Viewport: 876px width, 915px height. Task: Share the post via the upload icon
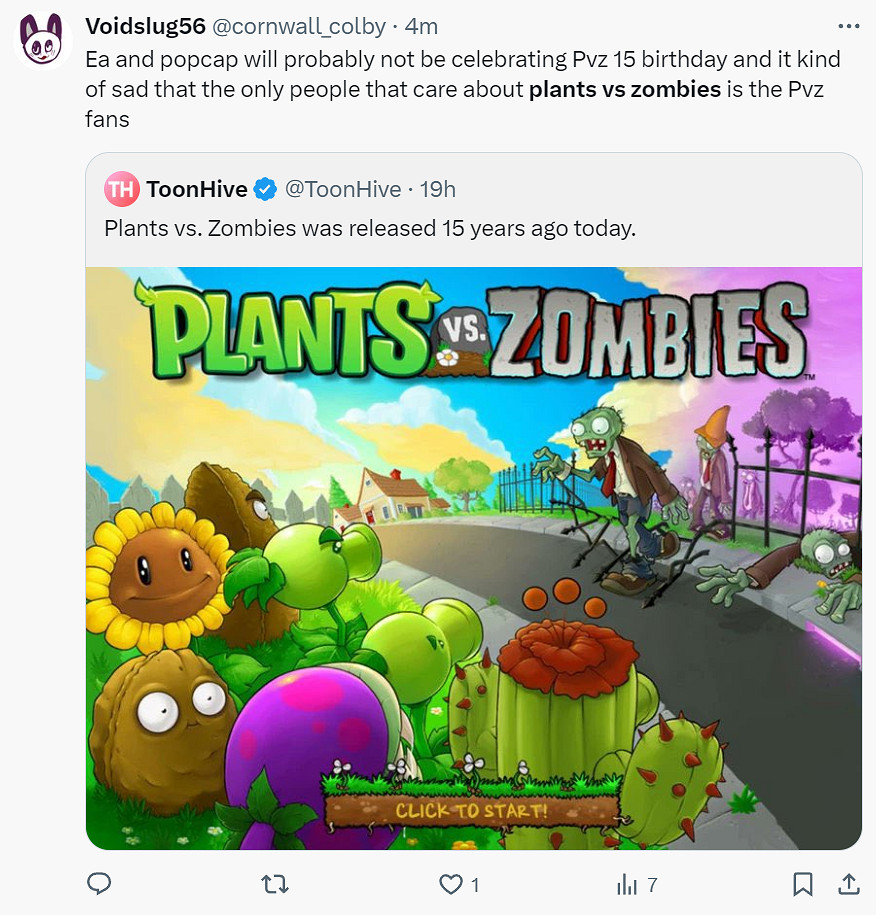[x=849, y=884]
